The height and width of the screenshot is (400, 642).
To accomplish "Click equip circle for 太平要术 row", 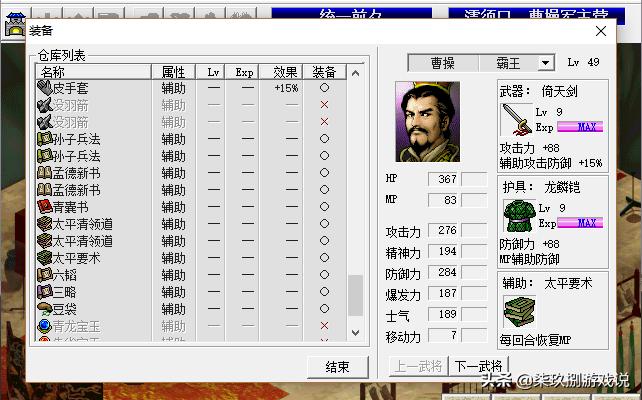I will [324, 258].
